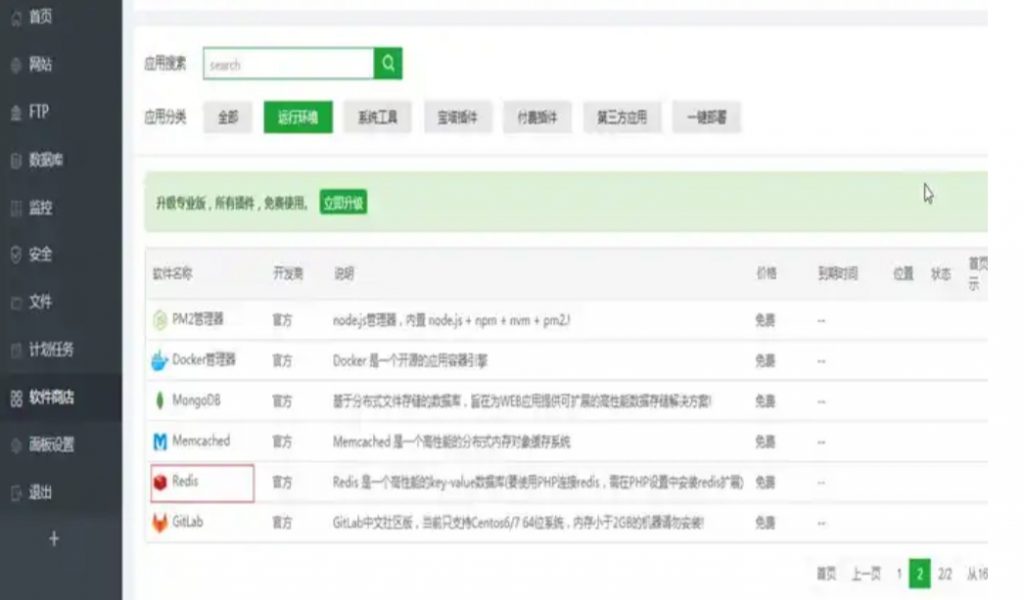Click the scheduled task icon beside 计划任务
The image size is (1024, 600).
tap(16, 351)
